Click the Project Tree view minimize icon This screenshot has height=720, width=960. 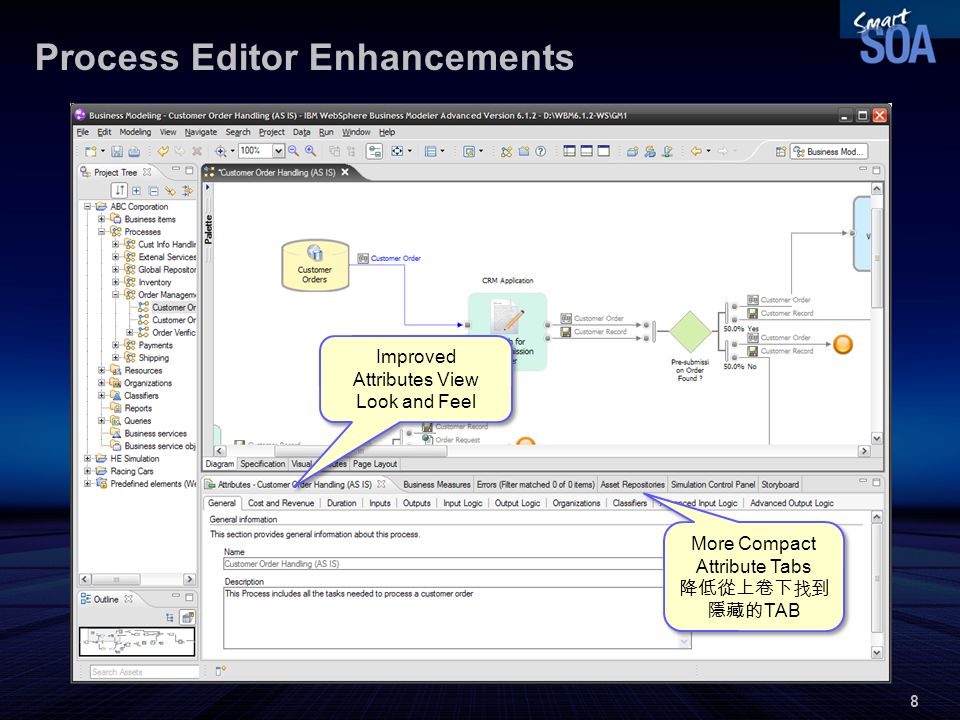[176, 169]
